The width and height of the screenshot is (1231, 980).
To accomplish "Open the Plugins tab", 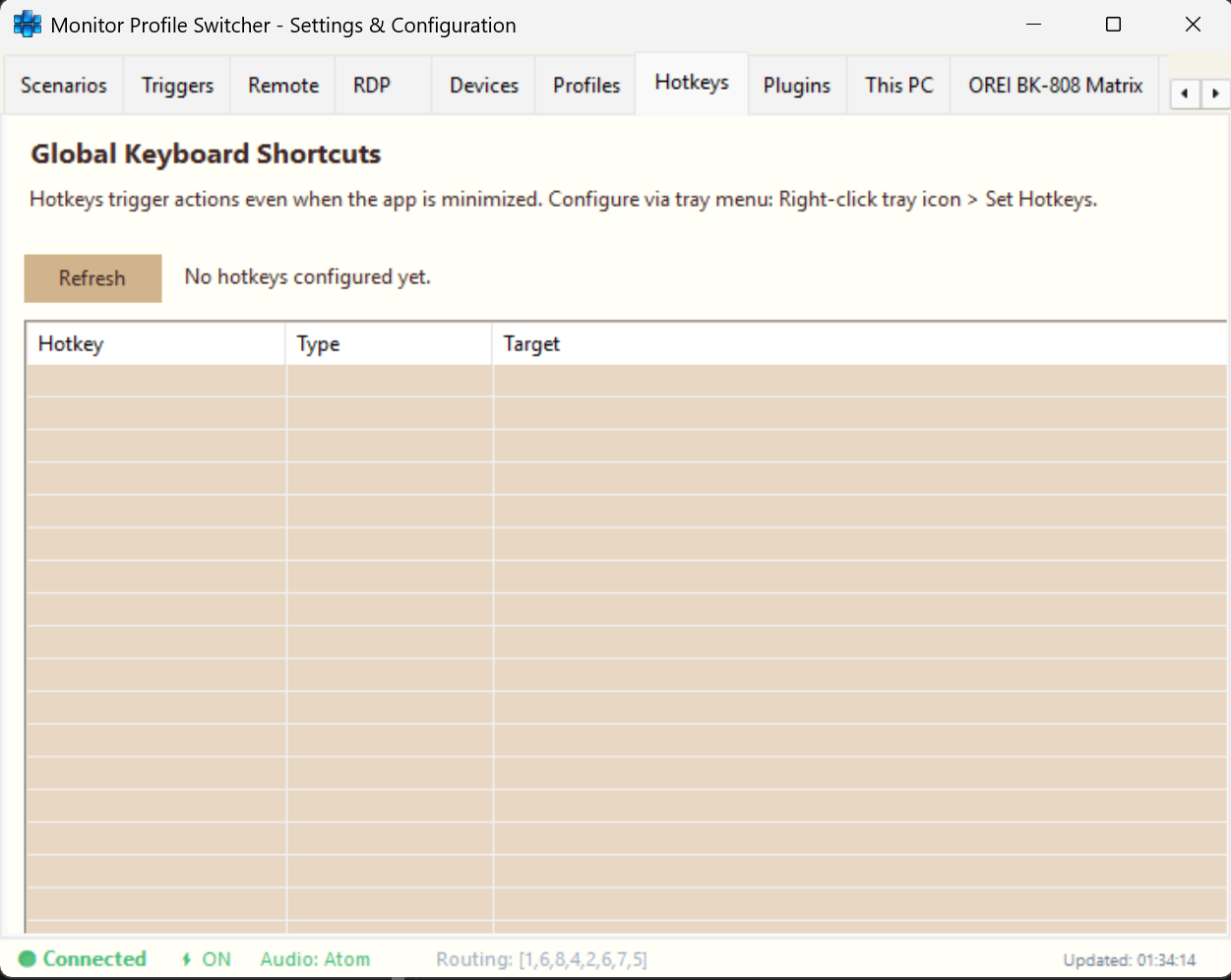I will click(797, 85).
